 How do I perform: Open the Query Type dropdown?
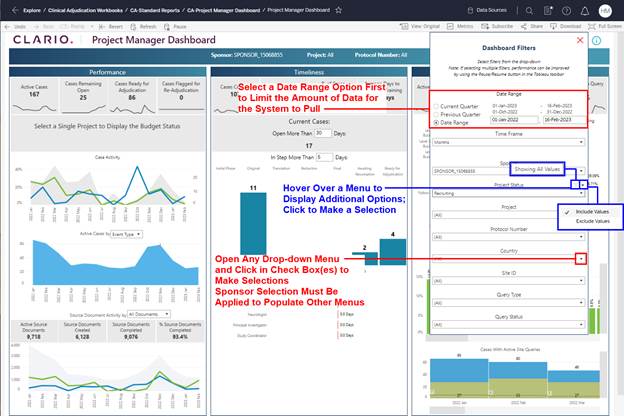(509, 303)
